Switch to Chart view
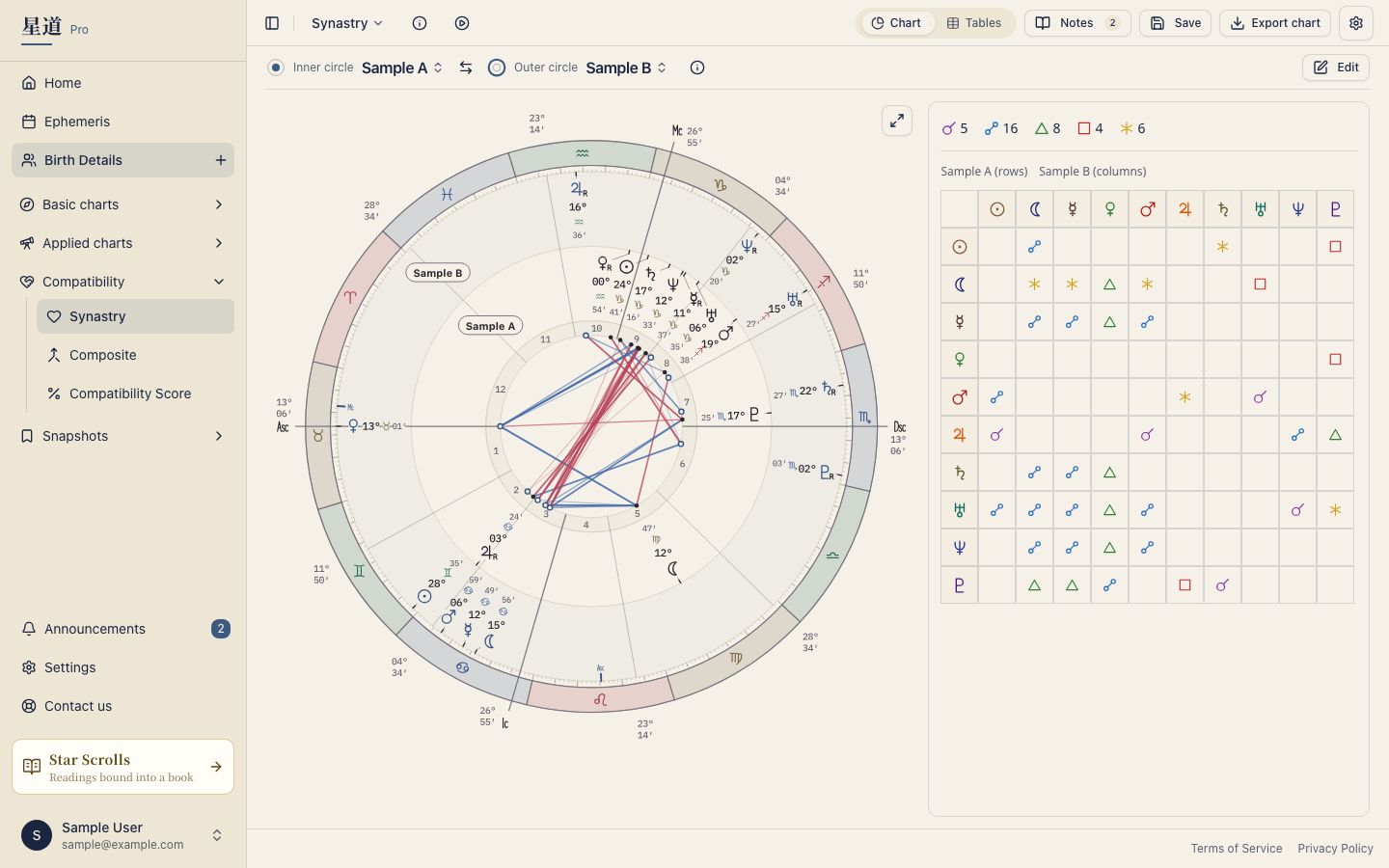Screen dimensions: 1389x868 [896, 23]
